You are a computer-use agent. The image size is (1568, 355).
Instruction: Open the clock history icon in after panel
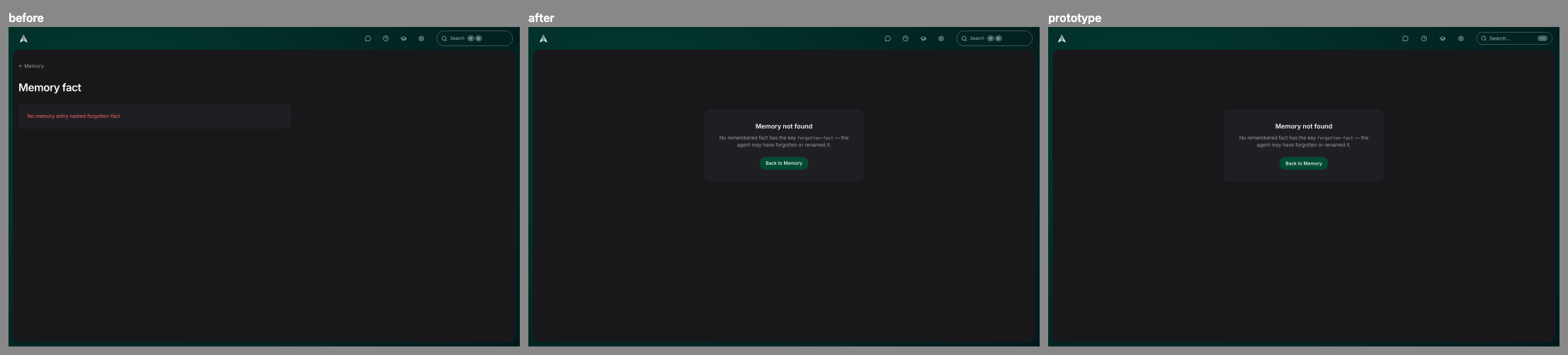point(905,38)
